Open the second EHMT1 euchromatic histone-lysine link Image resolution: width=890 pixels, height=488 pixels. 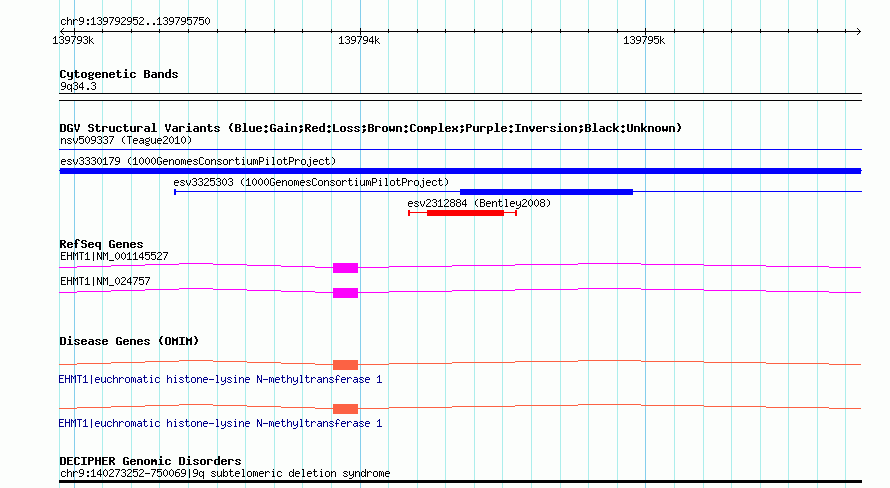(x=220, y=423)
